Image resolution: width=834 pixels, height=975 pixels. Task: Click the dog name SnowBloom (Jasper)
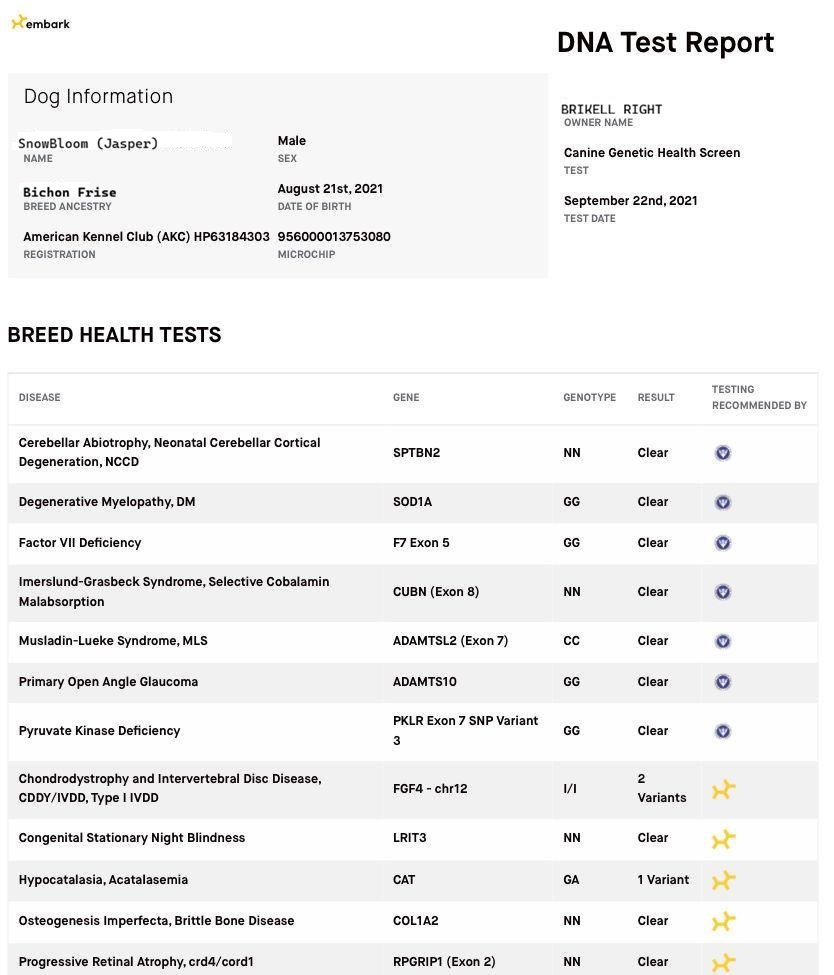[x=88, y=143]
